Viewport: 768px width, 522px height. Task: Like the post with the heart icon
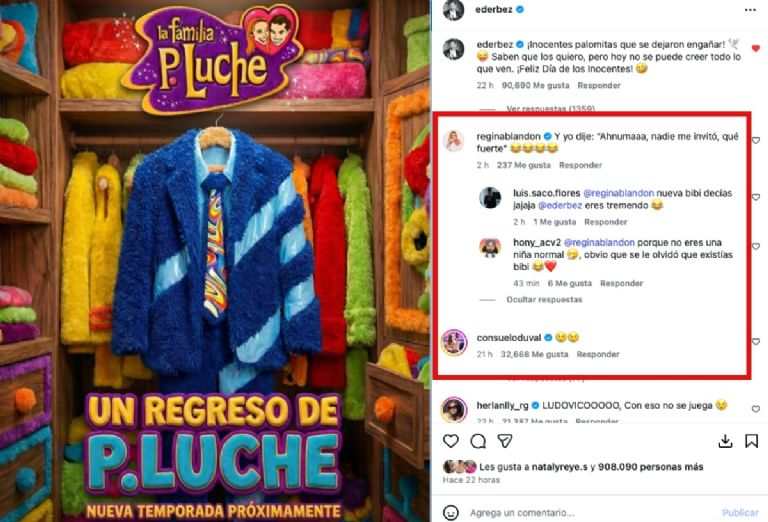(451, 441)
